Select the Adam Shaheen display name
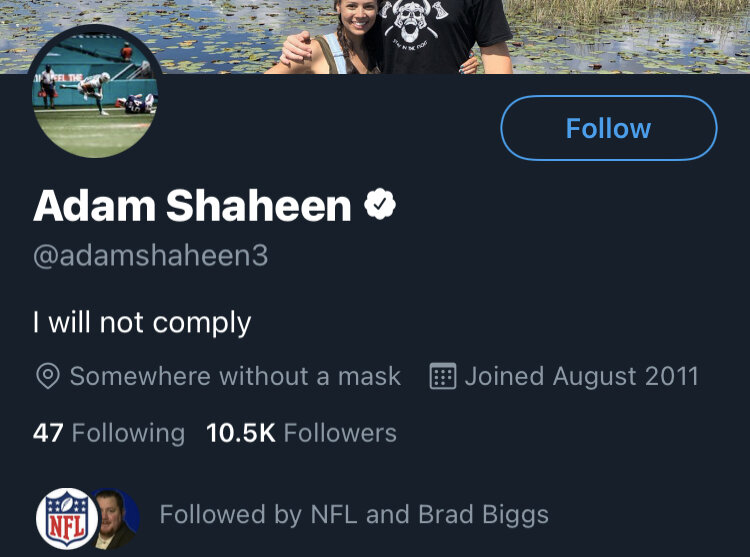 (x=192, y=206)
